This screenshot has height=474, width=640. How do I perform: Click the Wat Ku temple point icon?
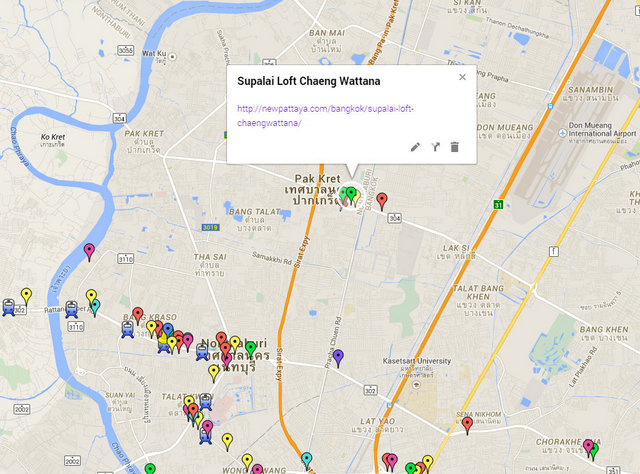(172, 57)
